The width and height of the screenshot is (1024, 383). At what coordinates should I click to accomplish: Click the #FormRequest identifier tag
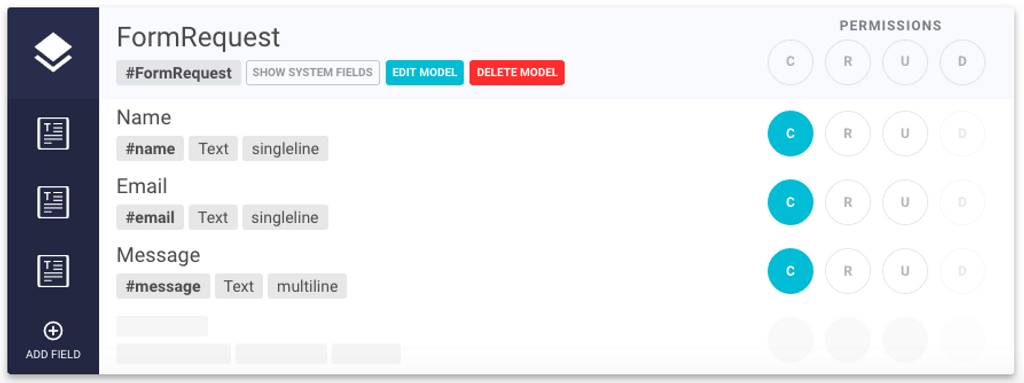tap(179, 73)
